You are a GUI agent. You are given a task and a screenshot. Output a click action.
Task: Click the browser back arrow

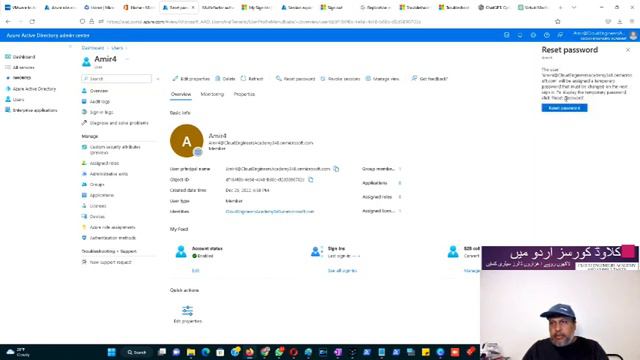pos(8,21)
